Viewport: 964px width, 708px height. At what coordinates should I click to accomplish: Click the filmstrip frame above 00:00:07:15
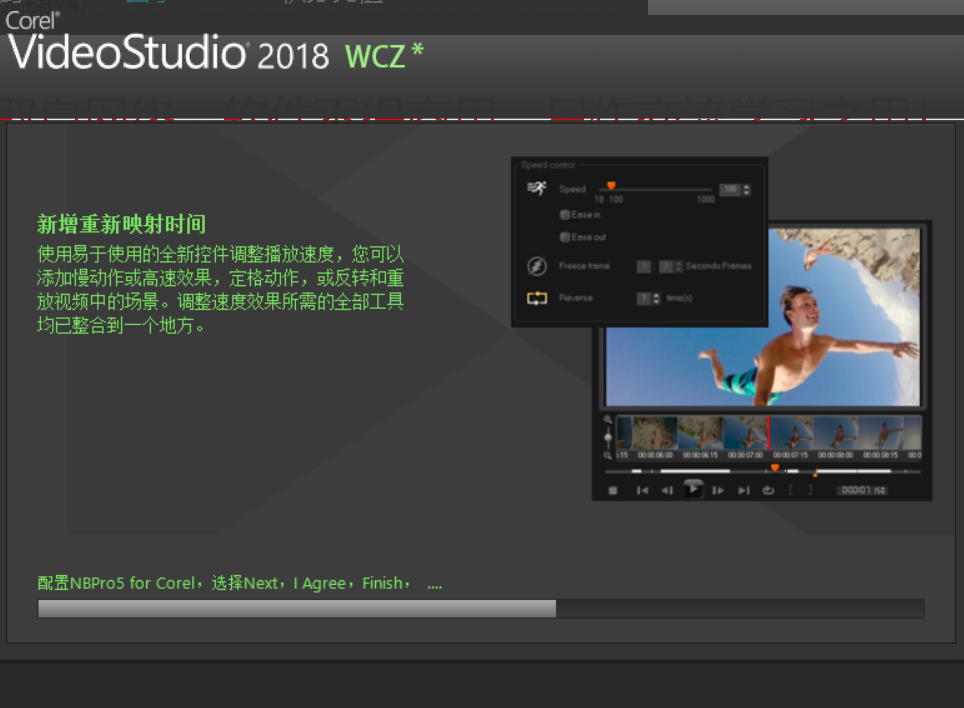pyautogui.click(x=791, y=433)
